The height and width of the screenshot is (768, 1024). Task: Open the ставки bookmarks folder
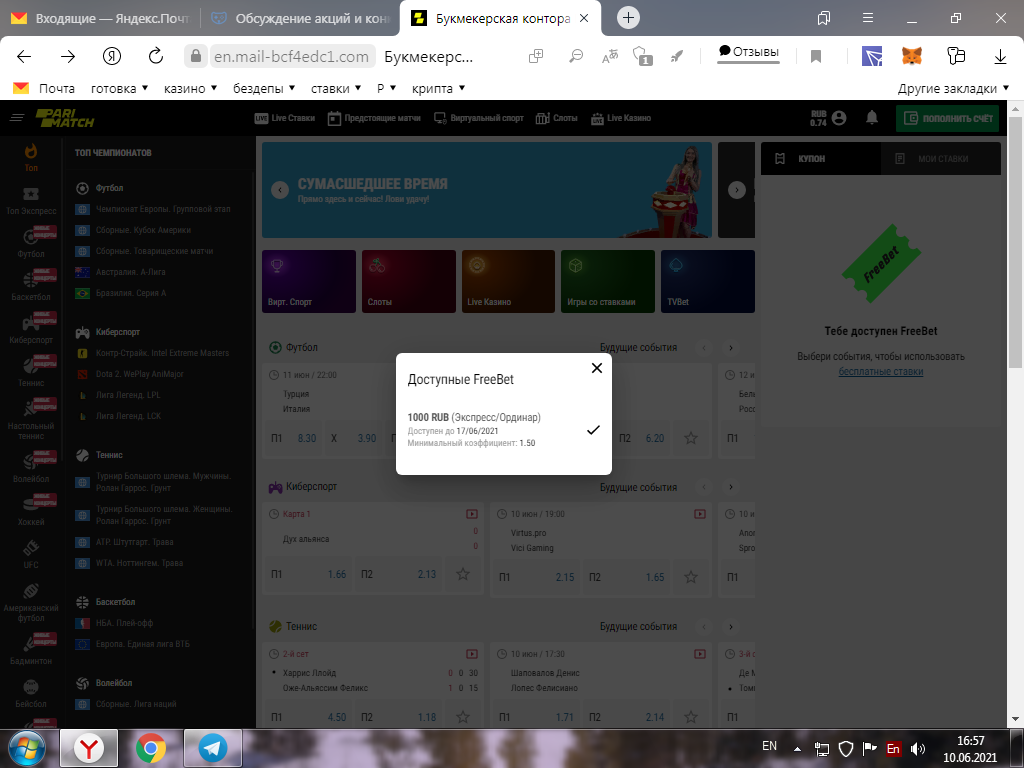(336, 88)
